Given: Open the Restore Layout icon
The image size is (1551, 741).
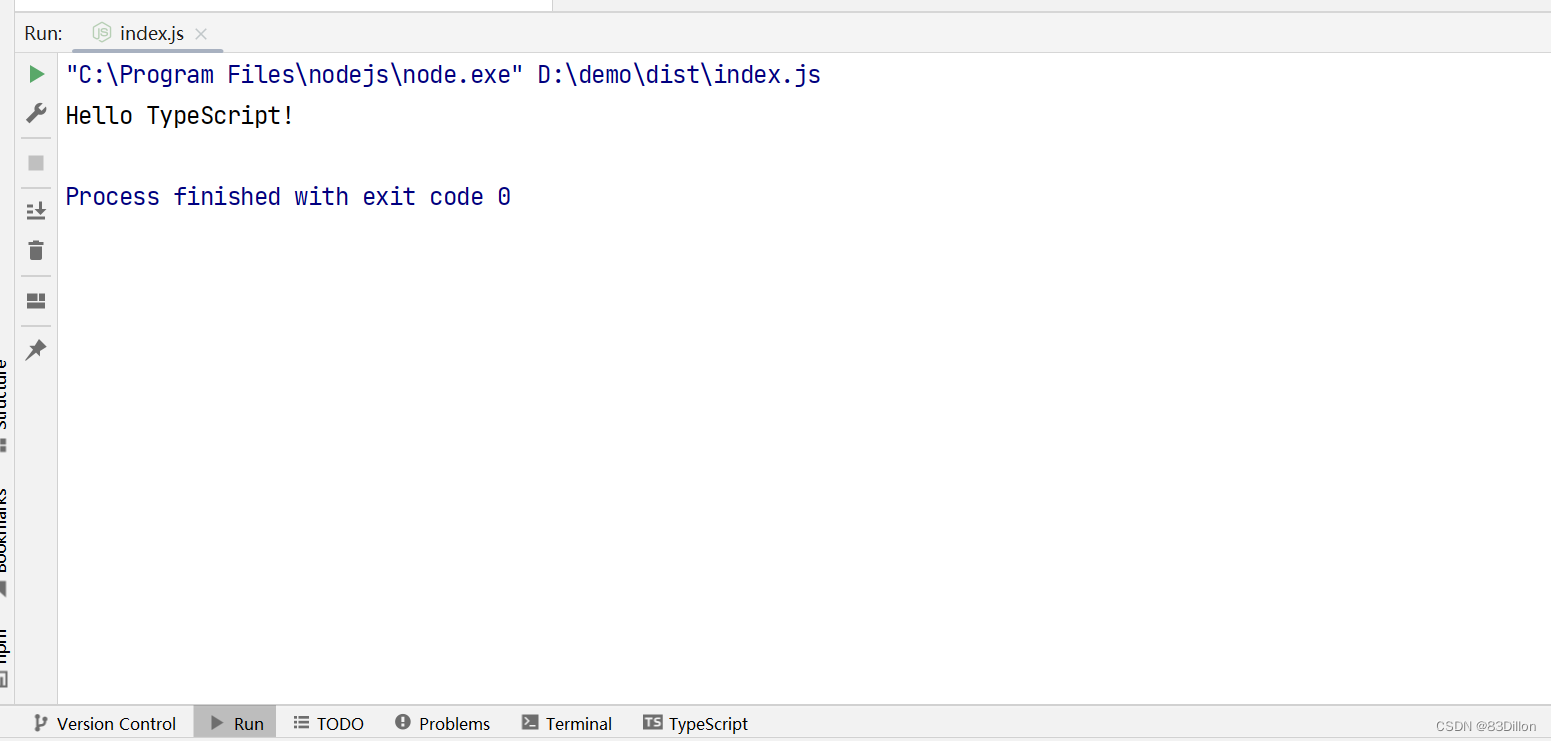Looking at the screenshot, I should pos(36,301).
